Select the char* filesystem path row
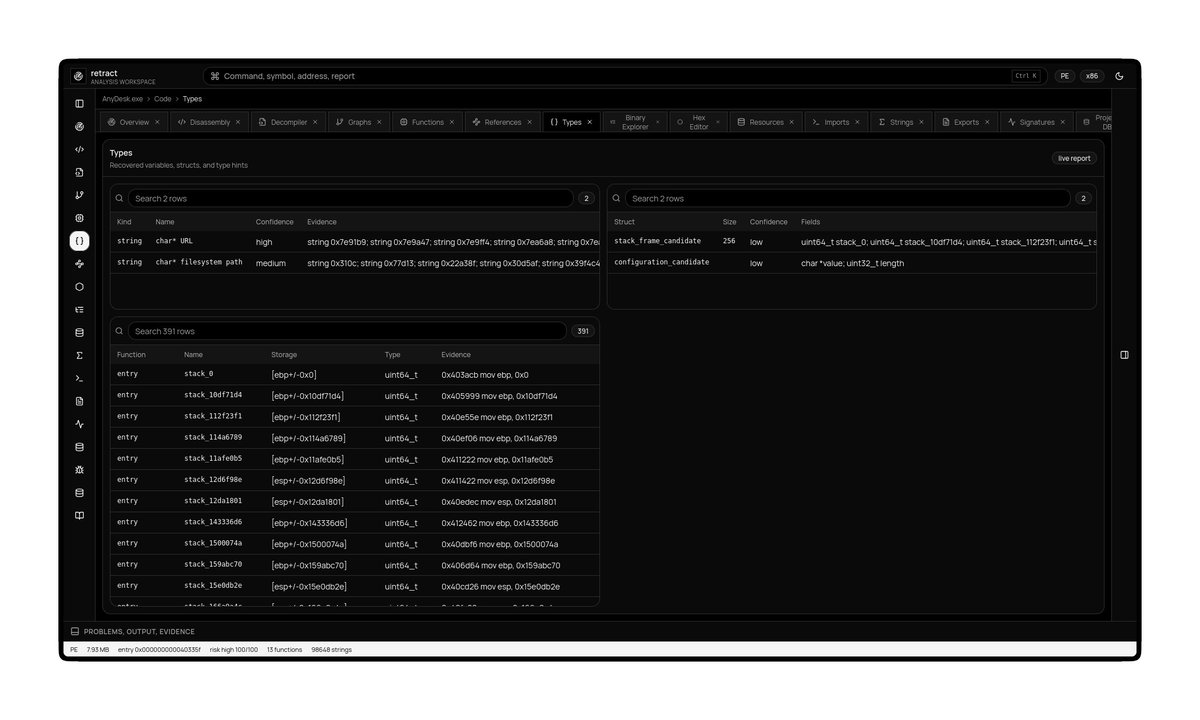The height and width of the screenshot is (720, 1200). [x=355, y=263]
